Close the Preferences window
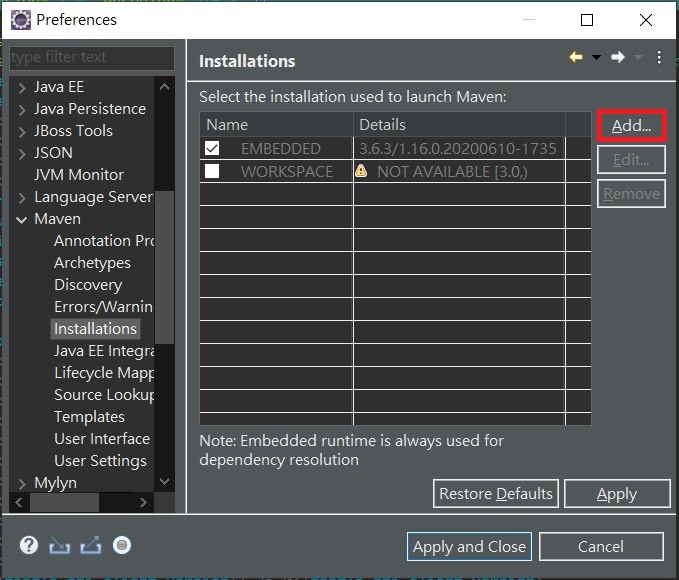The height and width of the screenshot is (580, 679). point(646,20)
